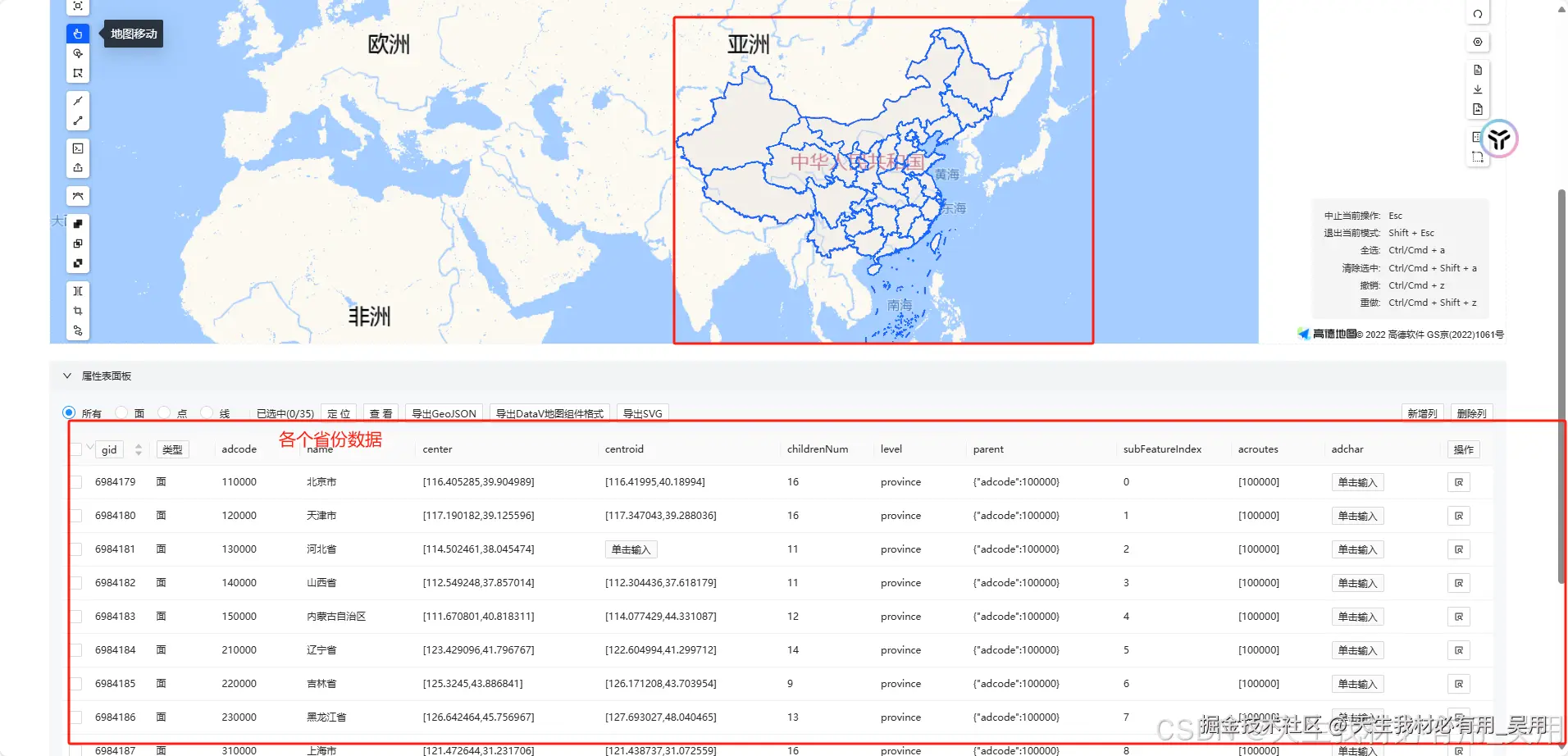
Task: Select the 面 radio button
Action: pos(121,412)
